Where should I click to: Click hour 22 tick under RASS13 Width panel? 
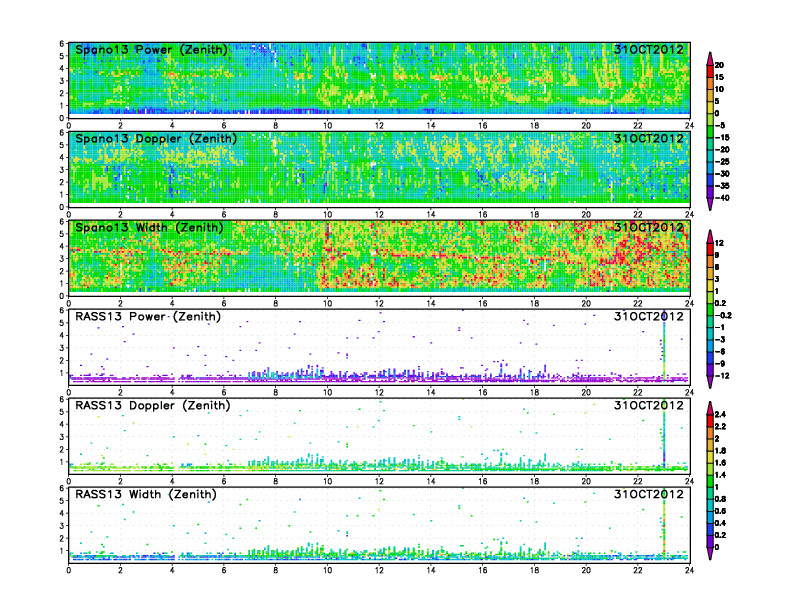coord(638,570)
